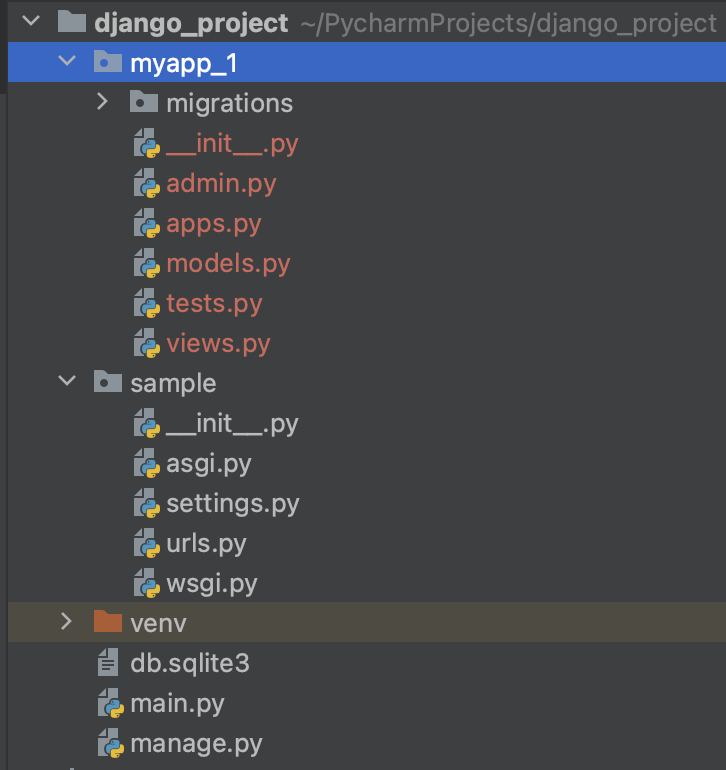Click the db.sqlite3 file icon

(x=108, y=662)
